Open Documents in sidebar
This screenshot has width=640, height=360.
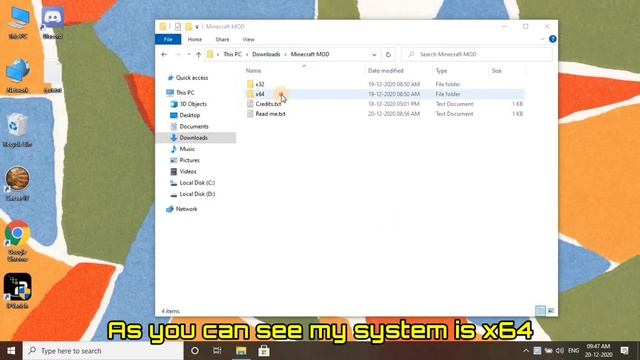pos(193,127)
